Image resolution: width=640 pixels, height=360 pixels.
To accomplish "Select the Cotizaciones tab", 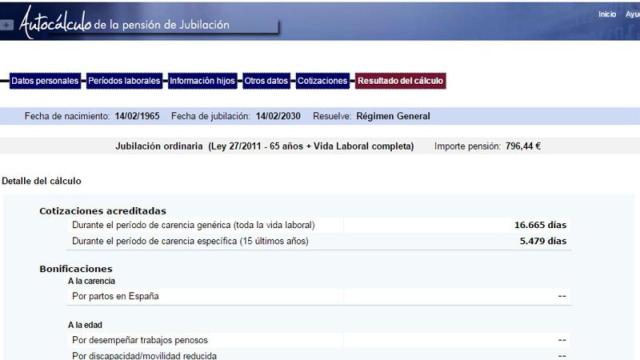I will (x=322, y=81).
